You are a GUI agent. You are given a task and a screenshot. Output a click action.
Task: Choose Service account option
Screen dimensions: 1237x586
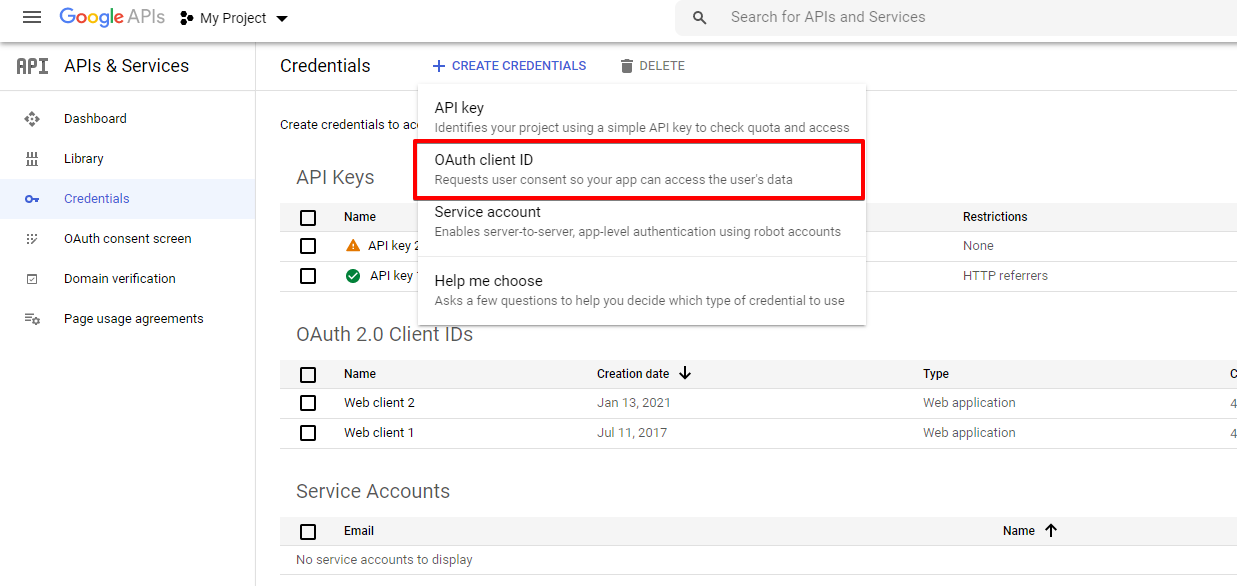[x=642, y=221]
